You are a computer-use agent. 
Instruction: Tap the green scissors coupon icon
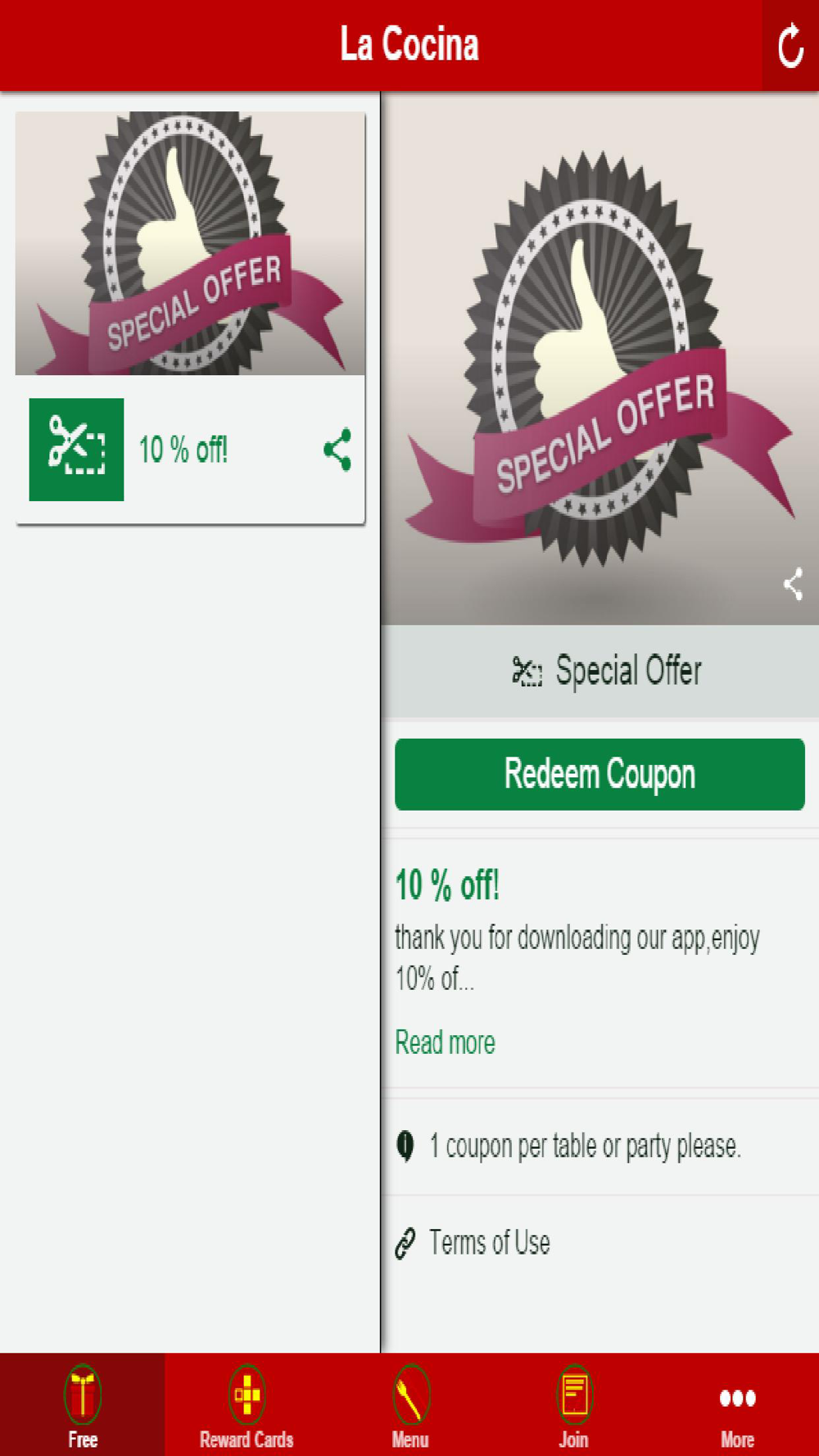(x=76, y=450)
